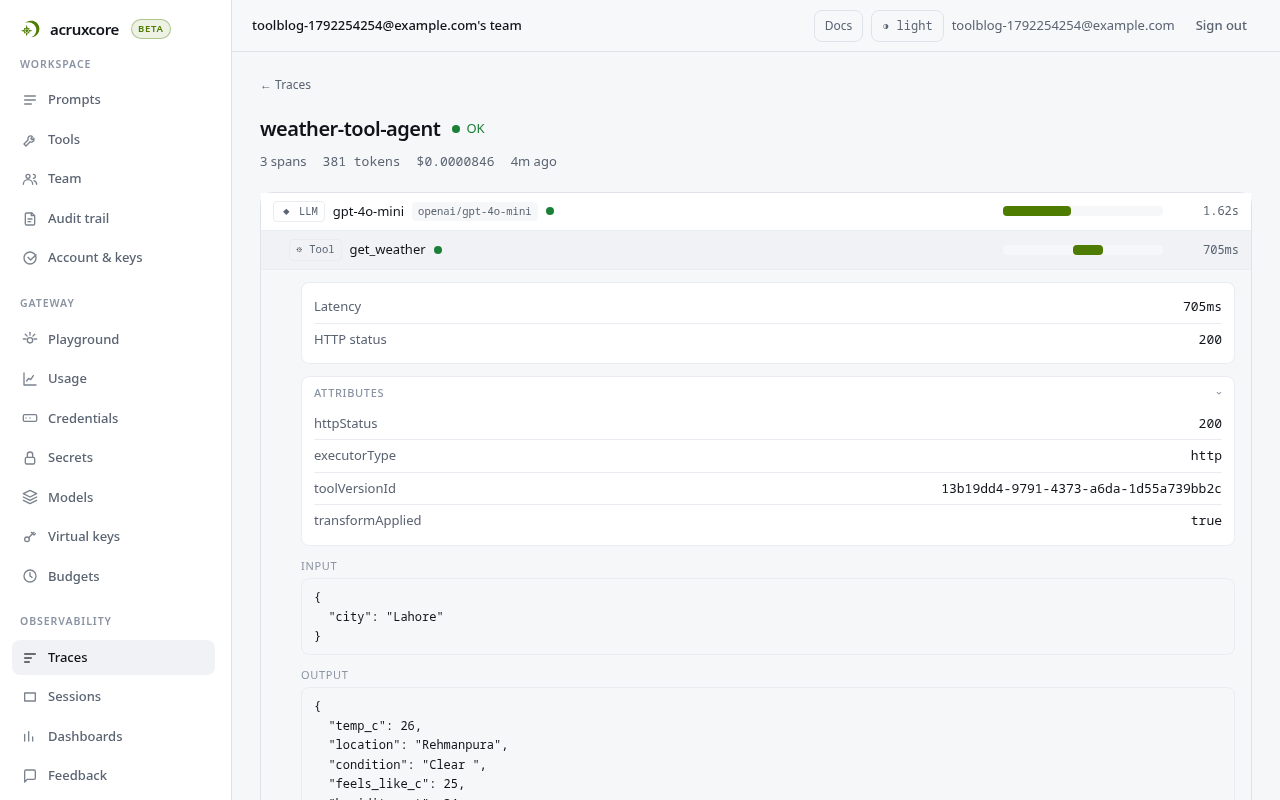This screenshot has height=800, width=1280.
Task: Click the Secrets lock icon
Action: pyautogui.click(x=30, y=458)
